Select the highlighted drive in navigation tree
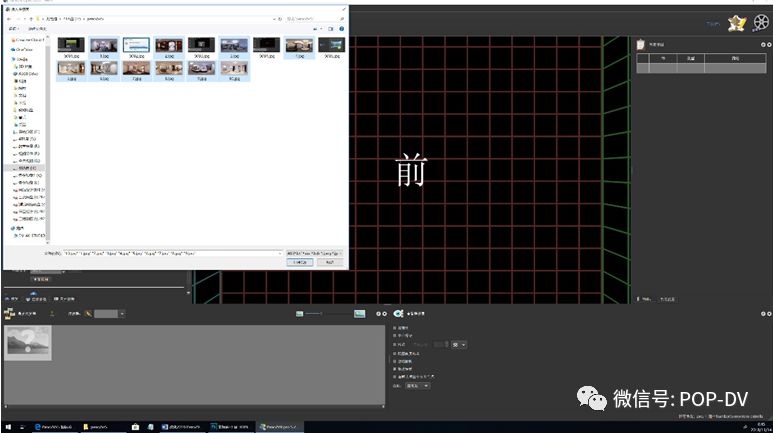The height and width of the screenshot is (433, 773). [x=26, y=168]
